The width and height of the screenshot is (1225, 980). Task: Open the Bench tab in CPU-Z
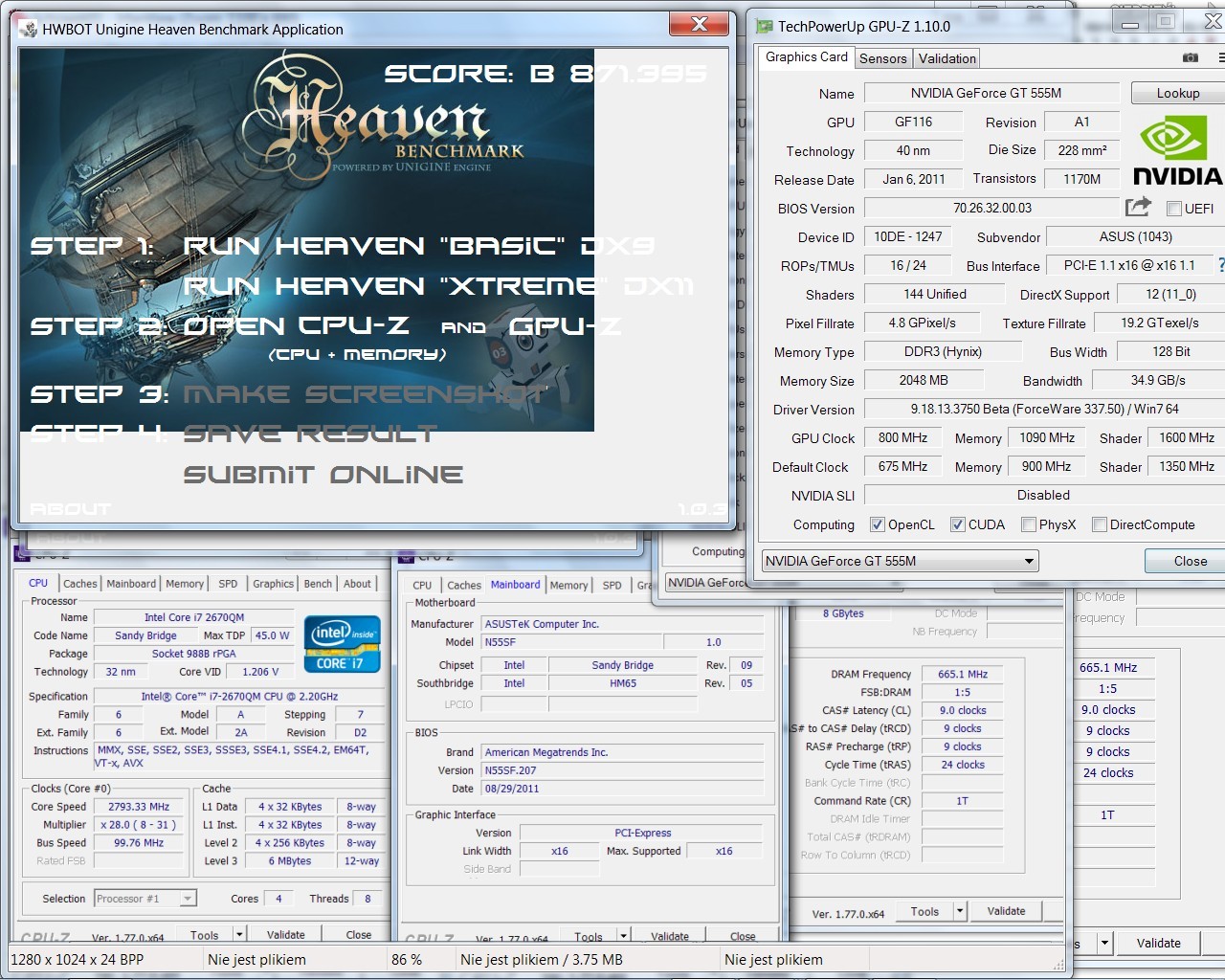click(318, 583)
